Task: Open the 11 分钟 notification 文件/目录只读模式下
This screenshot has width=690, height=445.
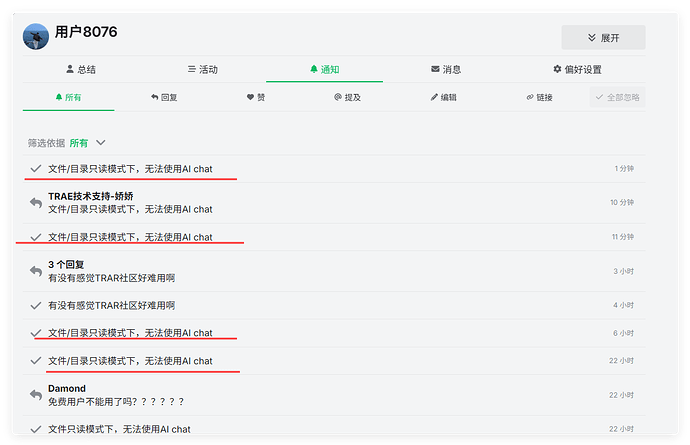Action: tap(334, 237)
